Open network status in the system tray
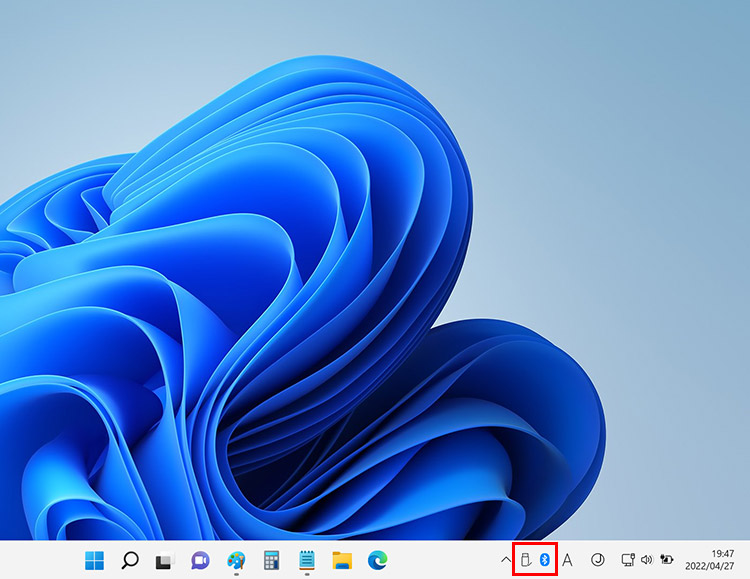The height and width of the screenshot is (579, 750). tap(627, 560)
